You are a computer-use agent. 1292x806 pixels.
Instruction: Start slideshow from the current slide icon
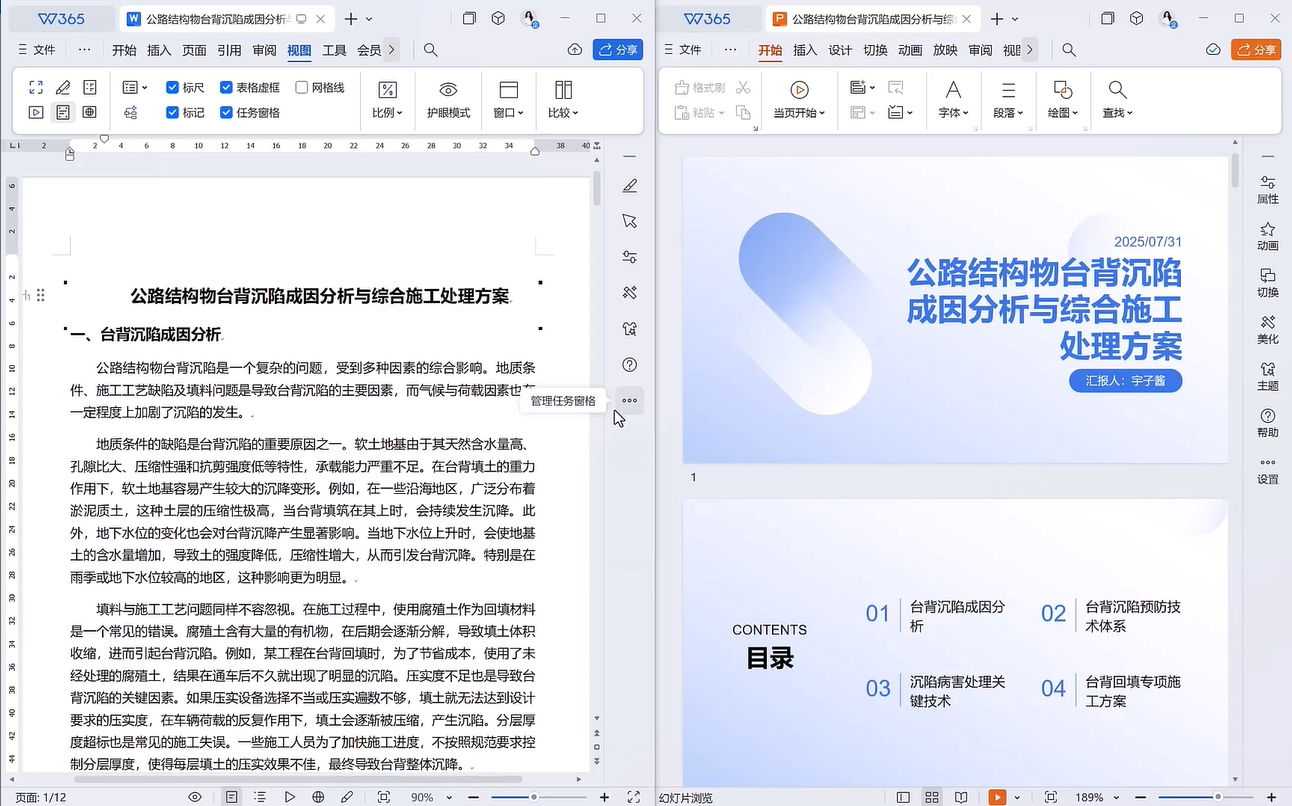click(799, 91)
